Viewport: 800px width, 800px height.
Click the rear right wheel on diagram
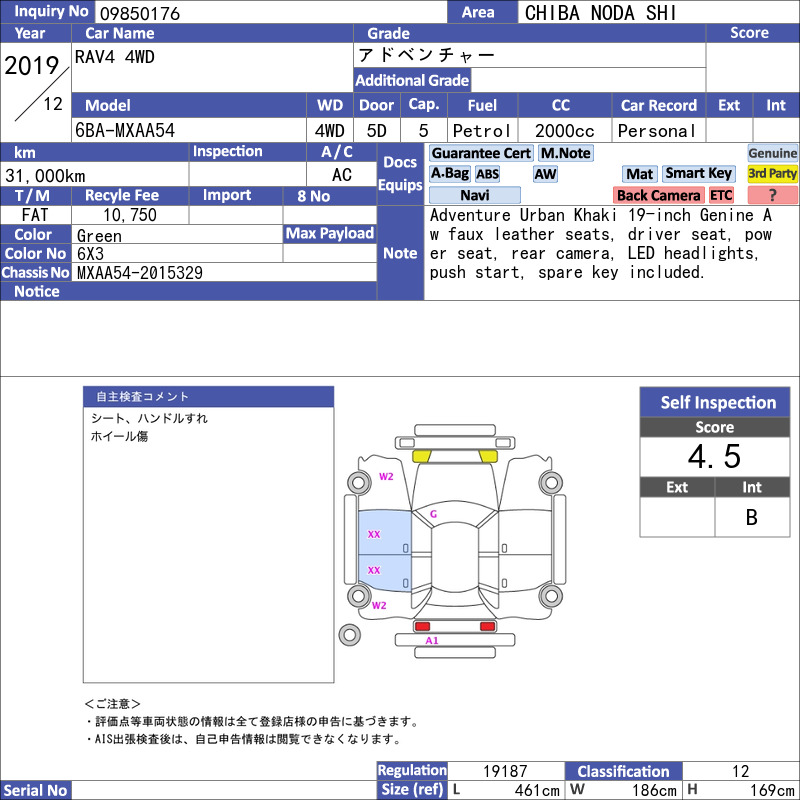coord(551,596)
